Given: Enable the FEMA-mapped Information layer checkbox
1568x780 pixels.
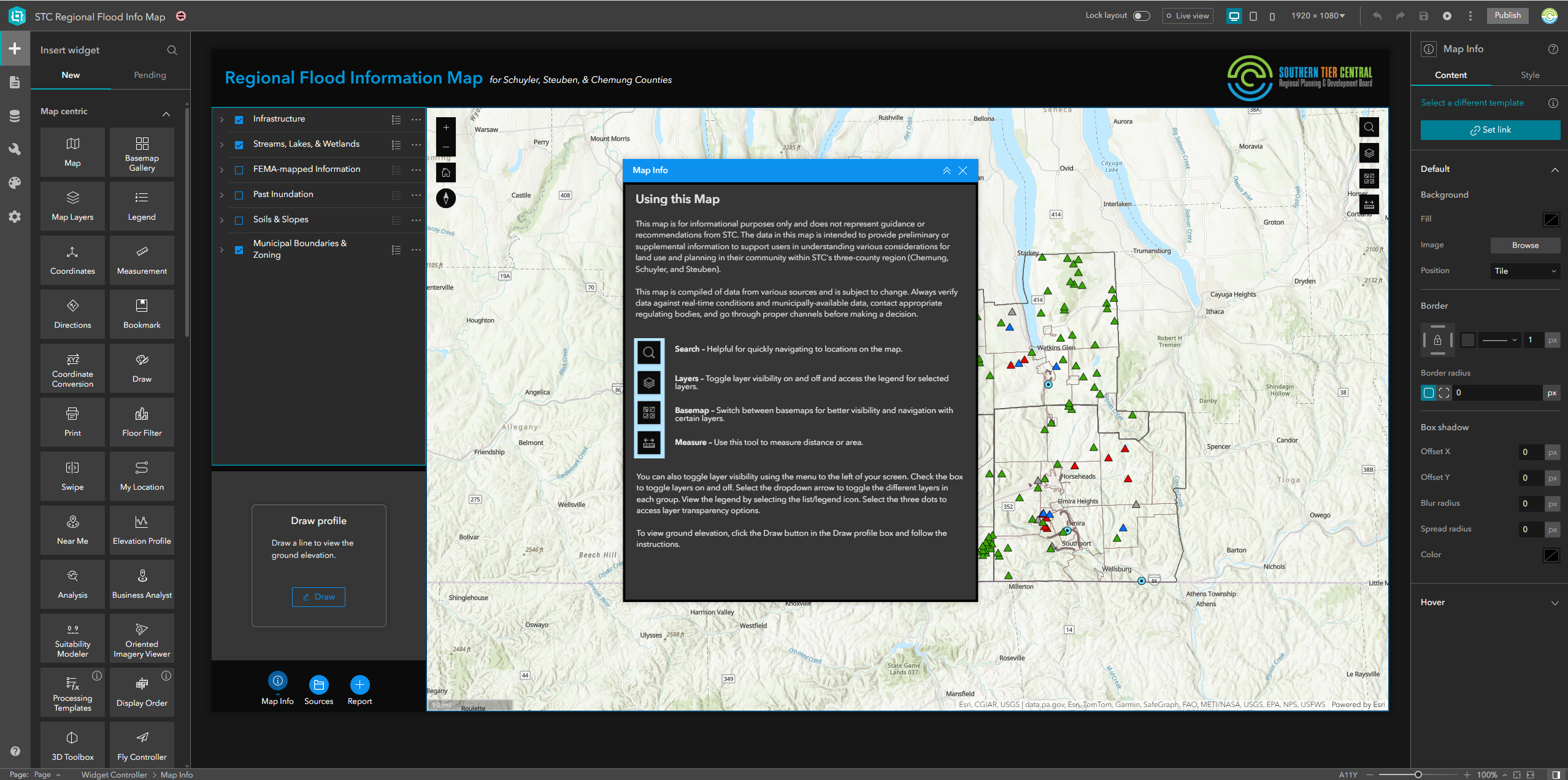Looking at the screenshot, I should 239,170.
